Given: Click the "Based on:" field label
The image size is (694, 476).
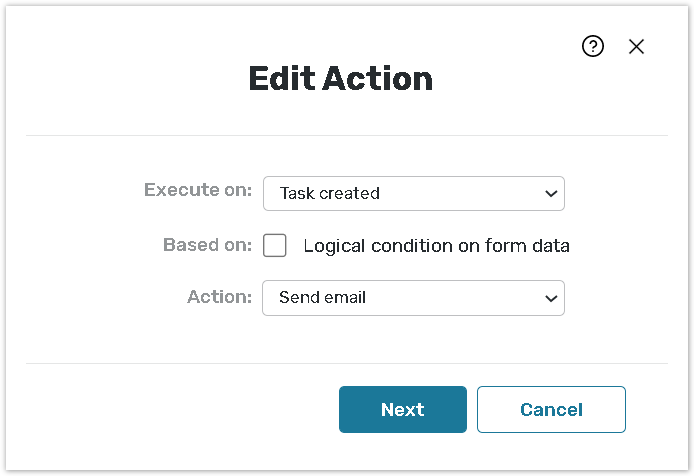Looking at the screenshot, I should 207,245.
